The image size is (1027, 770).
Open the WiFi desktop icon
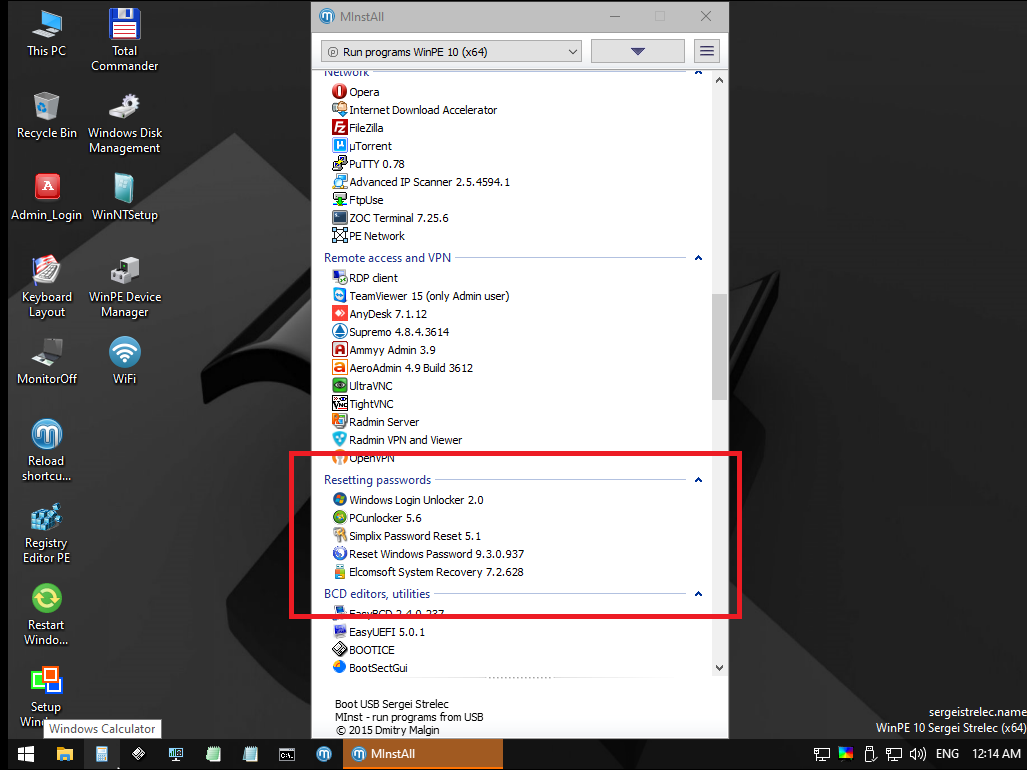pyautogui.click(x=124, y=361)
